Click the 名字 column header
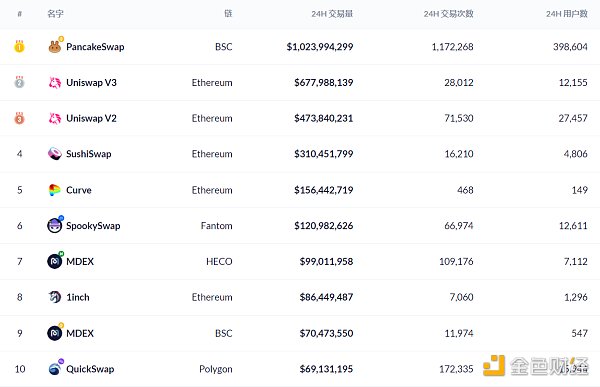Viewport: 600px width, 387px height. click(x=55, y=14)
